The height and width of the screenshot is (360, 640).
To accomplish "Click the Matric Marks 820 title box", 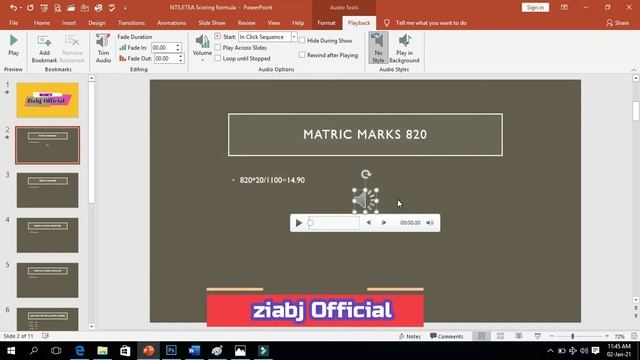I will tap(365, 135).
